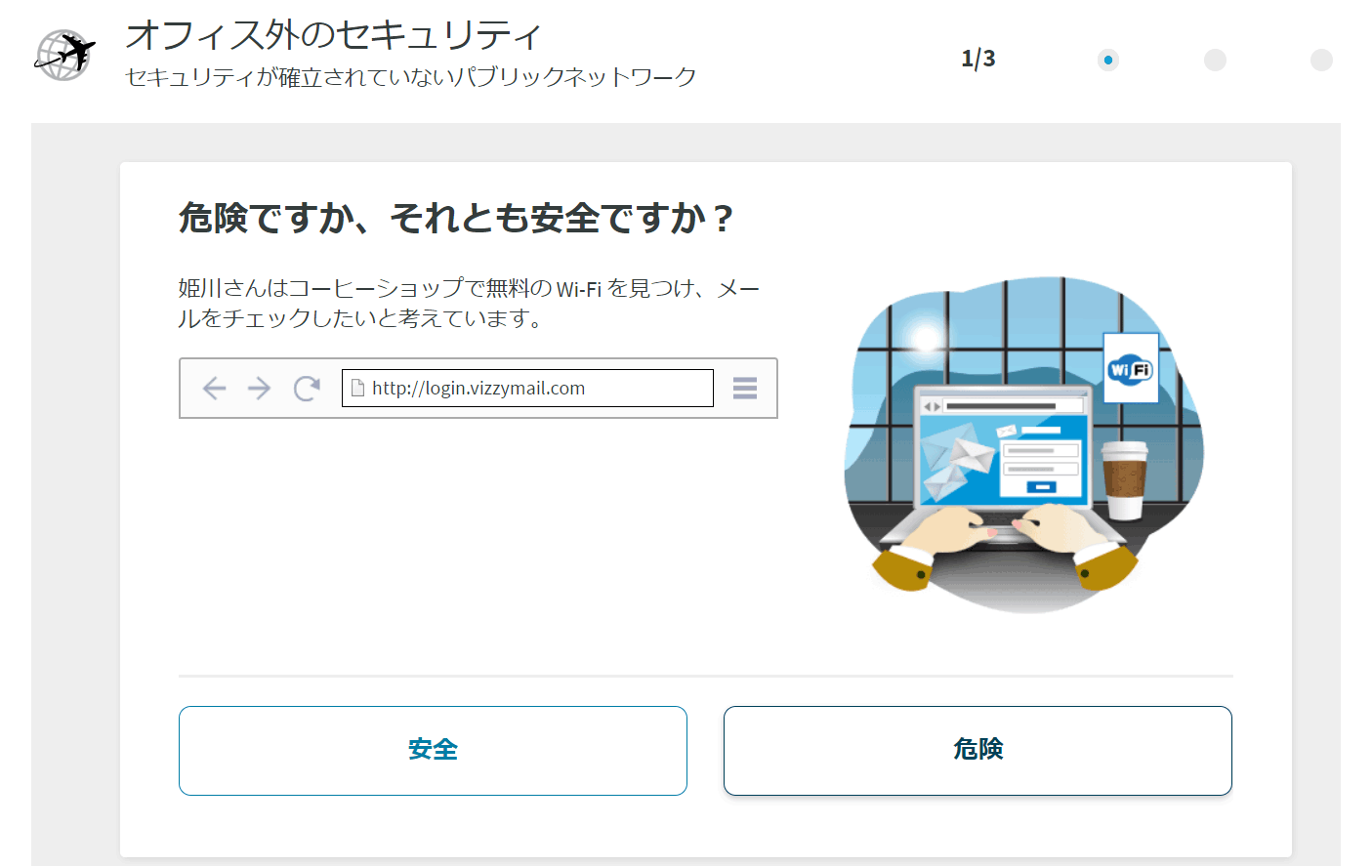This screenshot has height=868, width=1372.
Task: Choose the 安全 answer button
Action: 433,750
